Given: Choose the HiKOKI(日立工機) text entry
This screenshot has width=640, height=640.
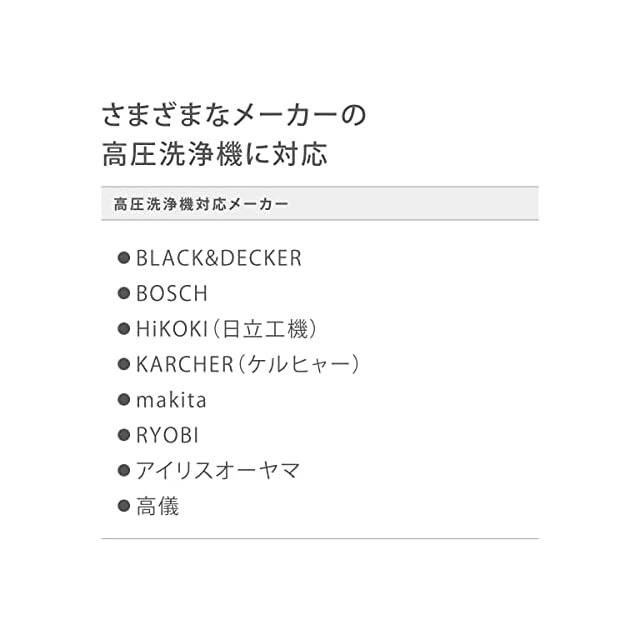Looking at the screenshot, I should 232,329.
